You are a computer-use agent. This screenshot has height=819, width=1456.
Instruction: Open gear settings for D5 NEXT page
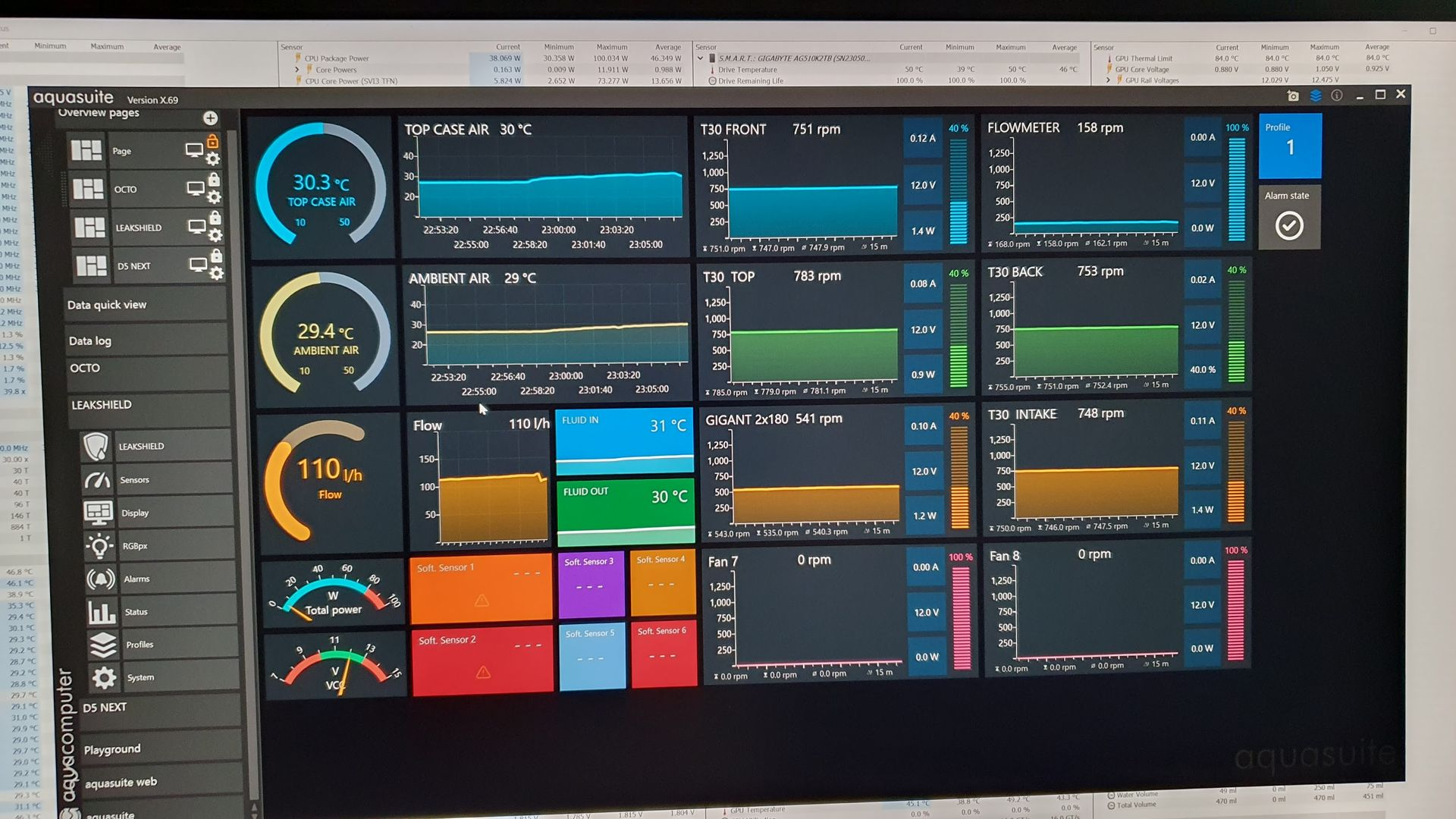point(217,274)
